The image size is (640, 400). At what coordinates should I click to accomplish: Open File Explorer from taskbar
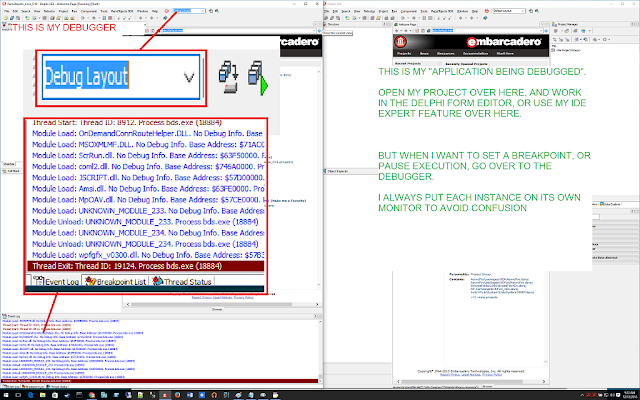coord(42,395)
